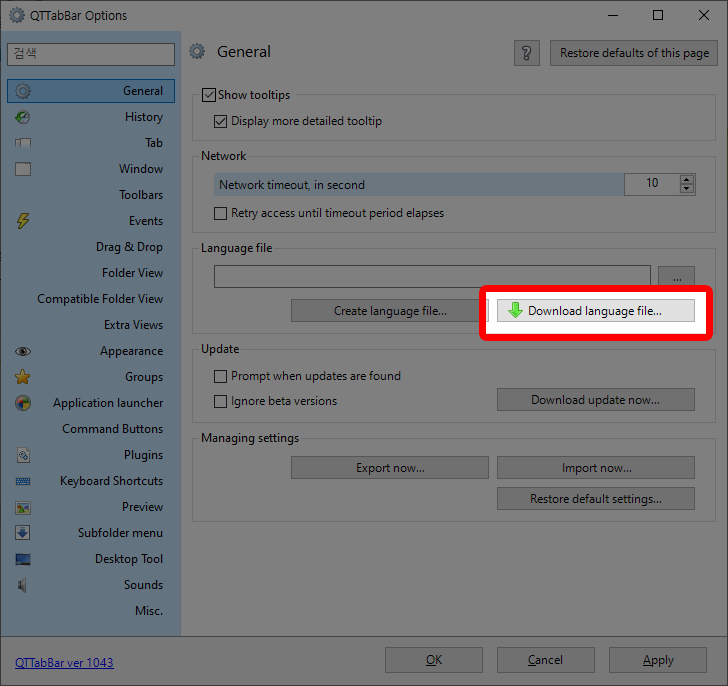Click the Tab icon in sidebar
This screenshot has height=686, width=728.
[x=23, y=143]
